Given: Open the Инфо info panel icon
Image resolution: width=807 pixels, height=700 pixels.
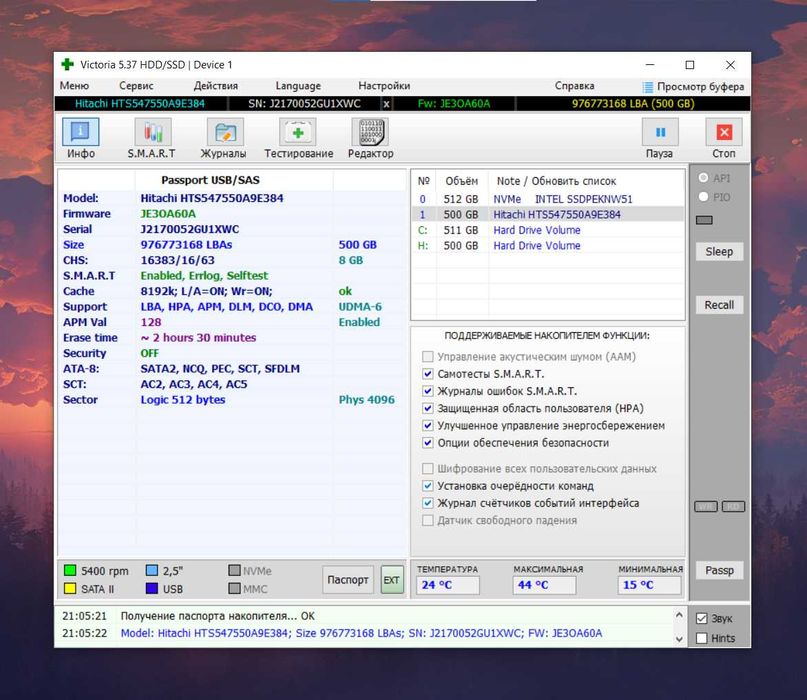Looking at the screenshot, I should 81,132.
